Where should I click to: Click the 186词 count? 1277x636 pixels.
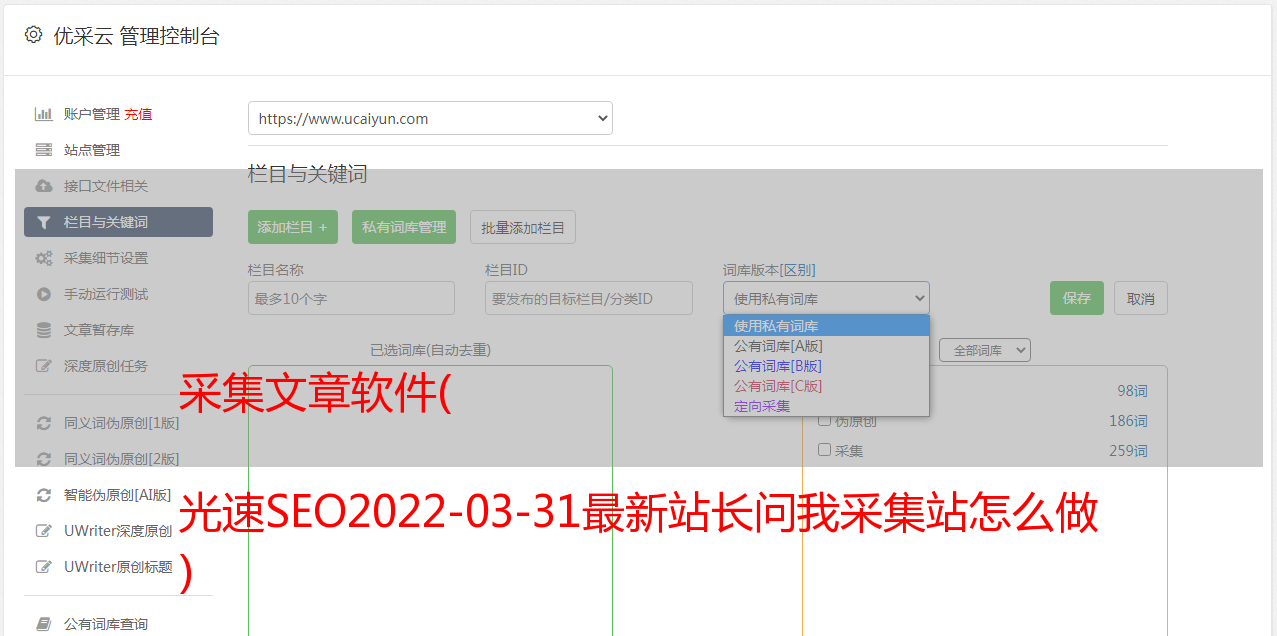pos(1128,421)
